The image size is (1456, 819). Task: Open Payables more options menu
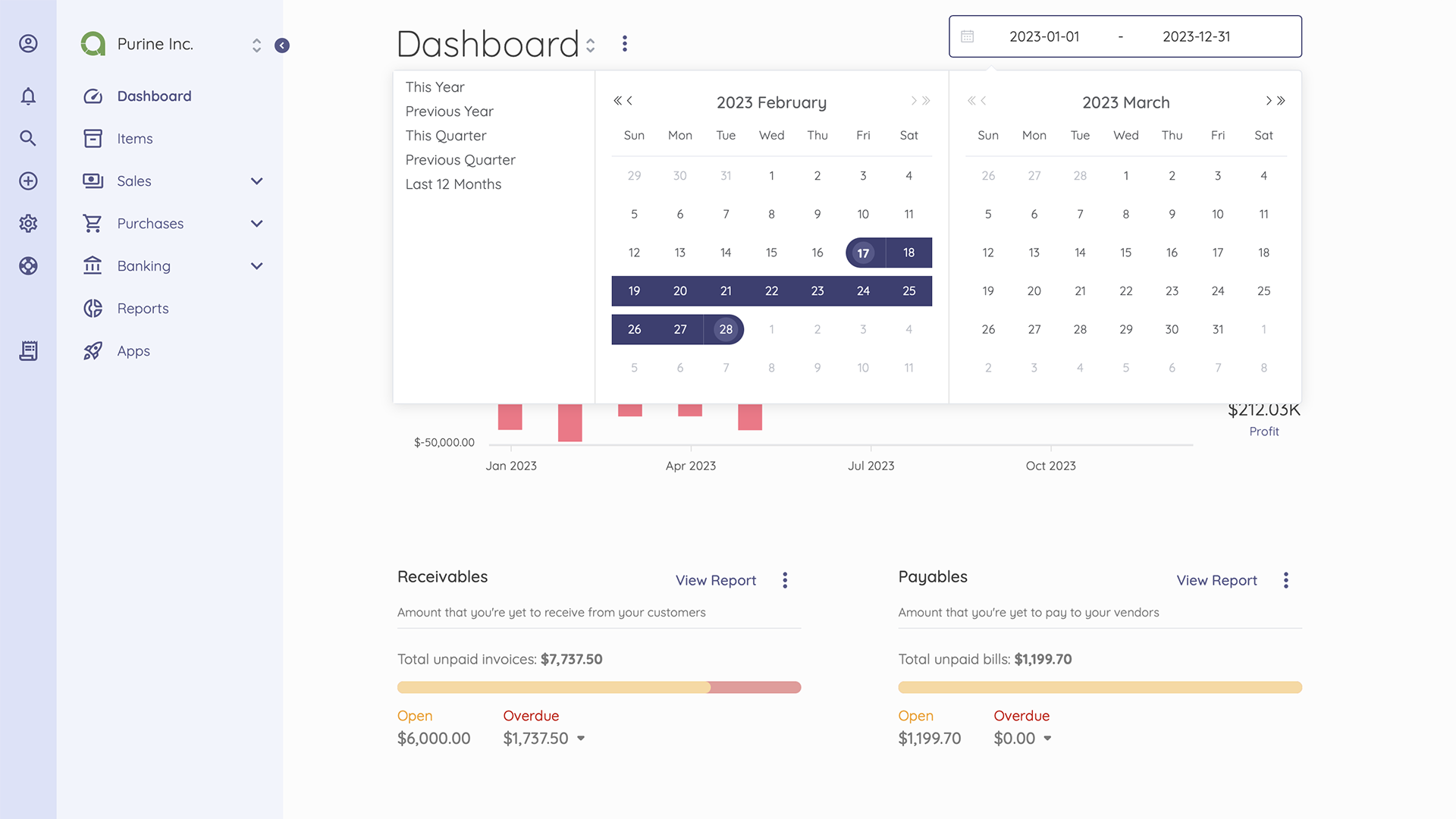click(x=1286, y=580)
